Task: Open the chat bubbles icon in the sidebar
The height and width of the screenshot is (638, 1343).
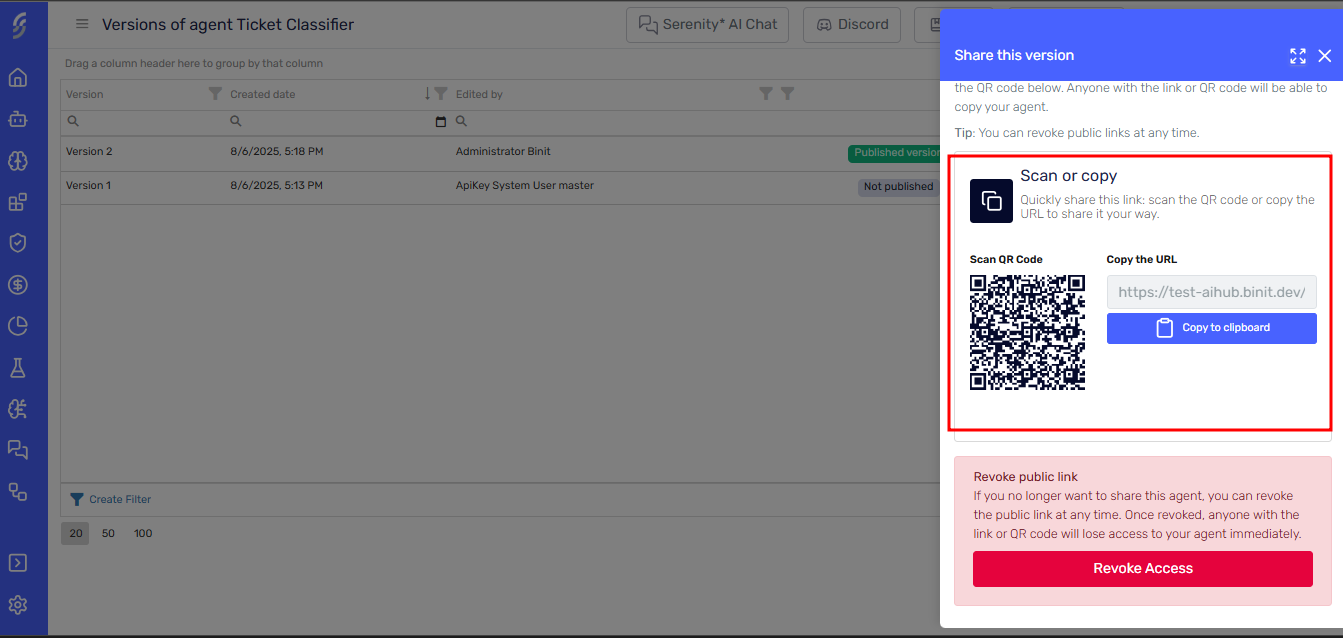Action: pyautogui.click(x=18, y=449)
